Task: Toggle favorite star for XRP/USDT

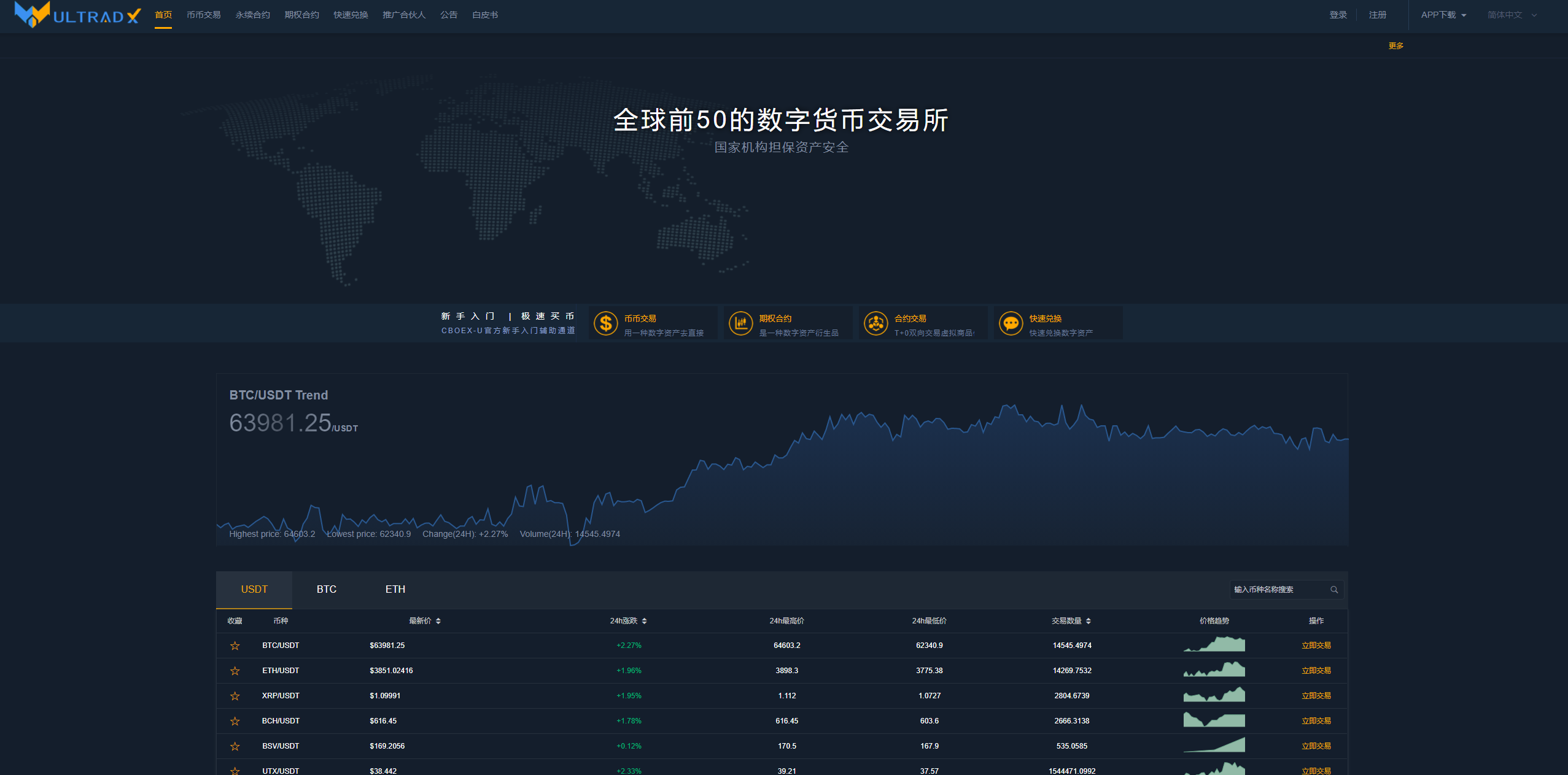Action: [235, 696]
